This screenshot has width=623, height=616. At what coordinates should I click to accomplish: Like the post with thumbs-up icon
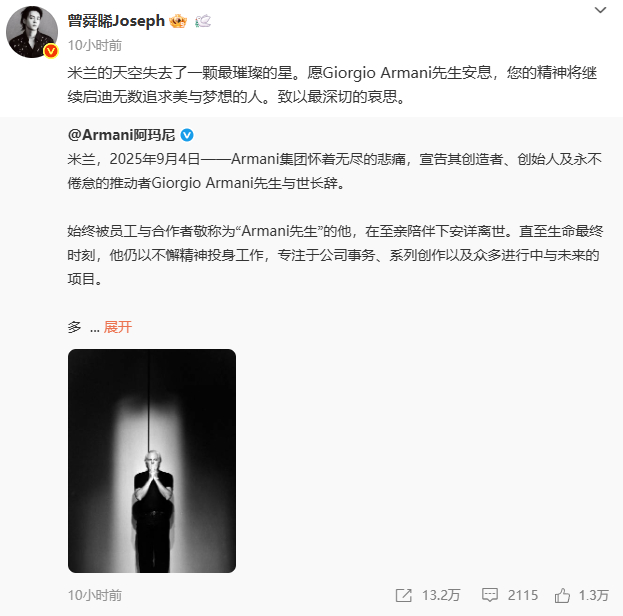[562, 595]
